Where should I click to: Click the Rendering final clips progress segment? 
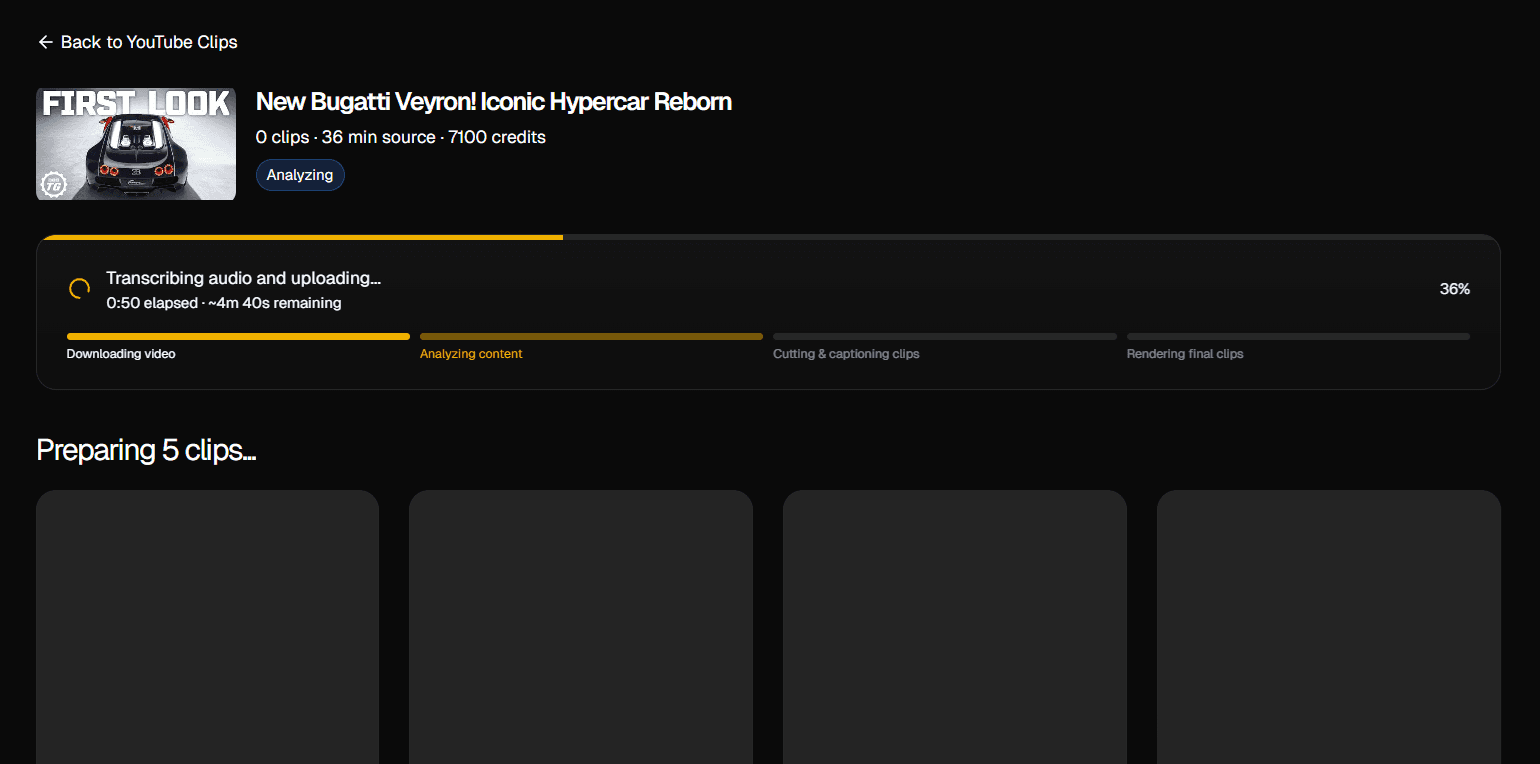(1297, 337)
